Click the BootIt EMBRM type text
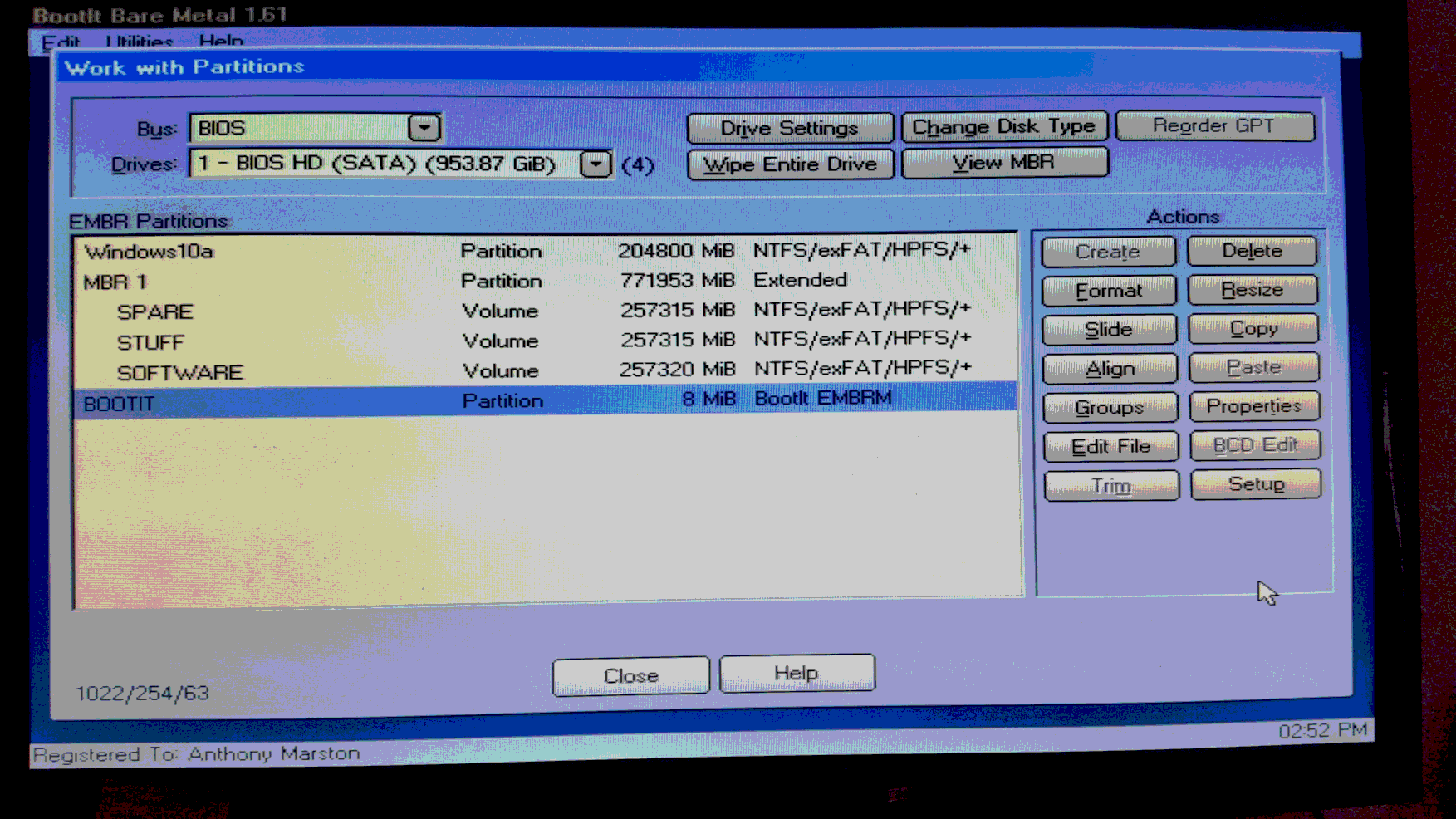The height and width of the screenshot is (819, 1456). point(823,399)
